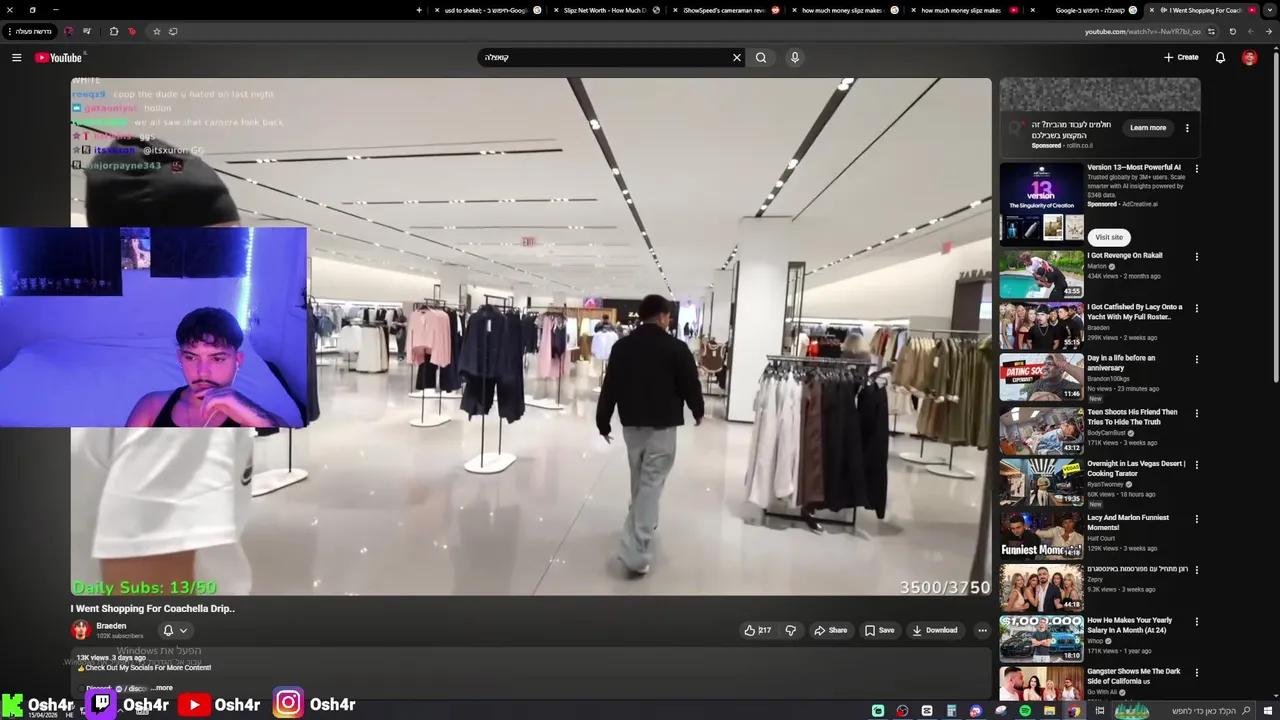
Task: Open How He Makes Your Yearly Salary title
Action: (x=1129, y=625)
